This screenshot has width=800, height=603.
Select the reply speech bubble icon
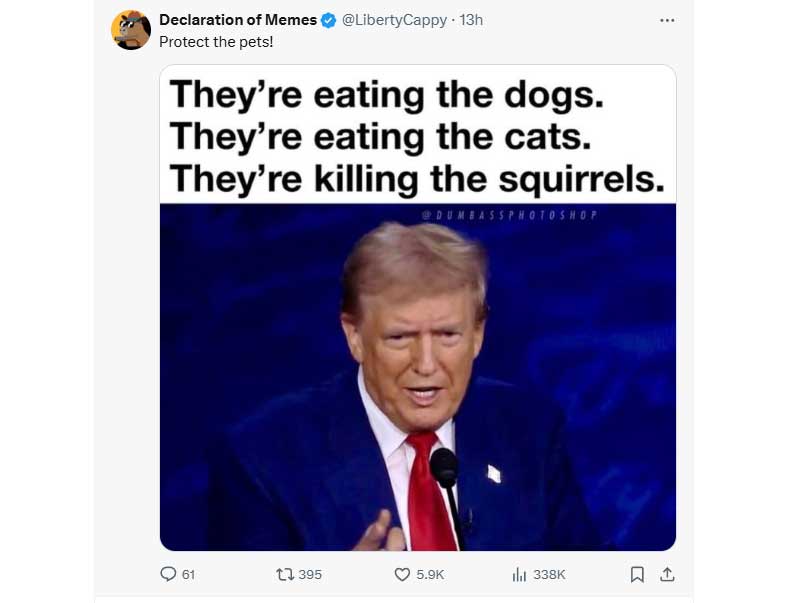pos(169,574)
